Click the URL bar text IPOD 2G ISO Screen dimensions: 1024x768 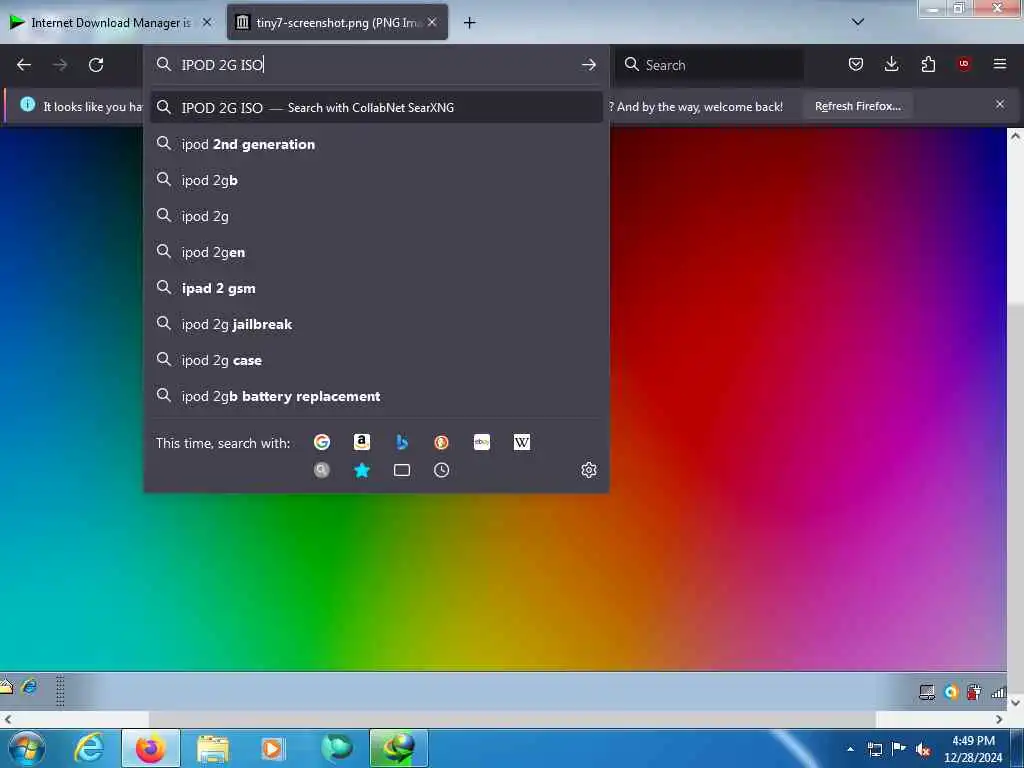(x=222, y=65)
